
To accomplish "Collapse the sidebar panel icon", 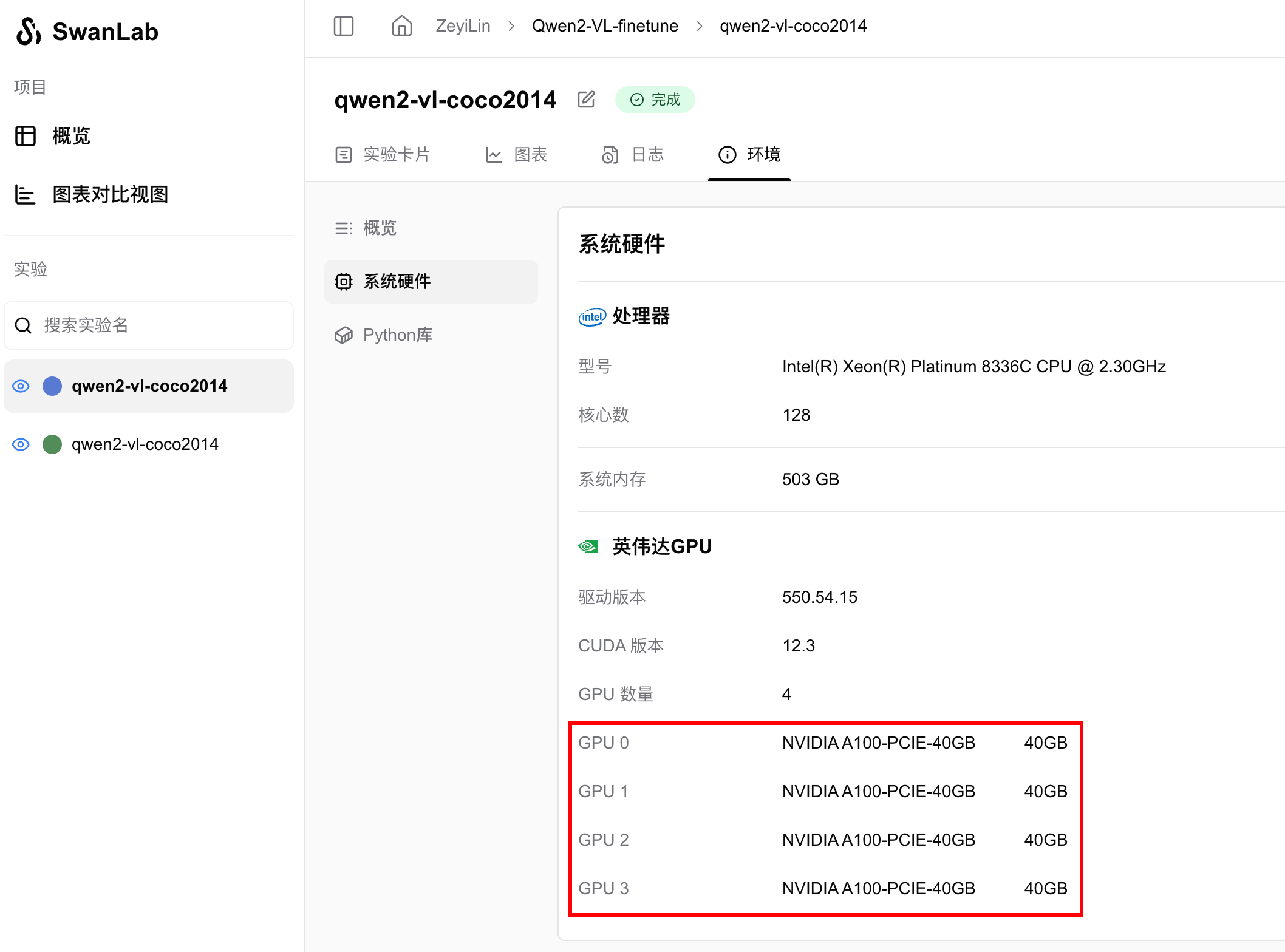I will coord(344,26).
